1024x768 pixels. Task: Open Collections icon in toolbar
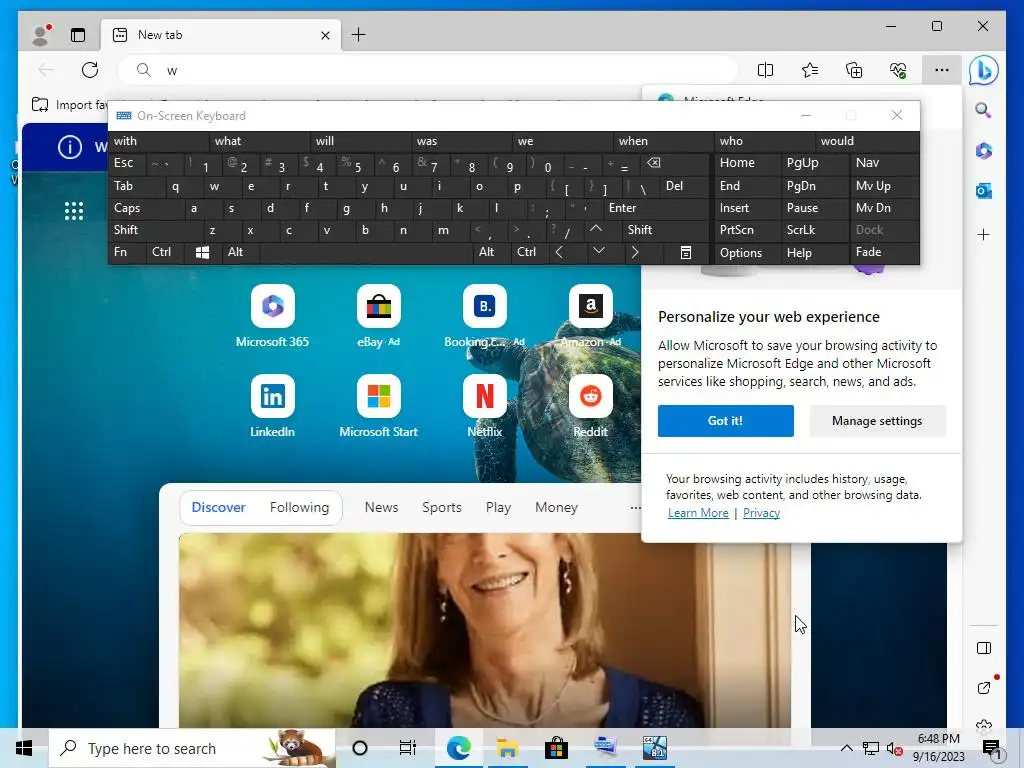pos(854,70)
